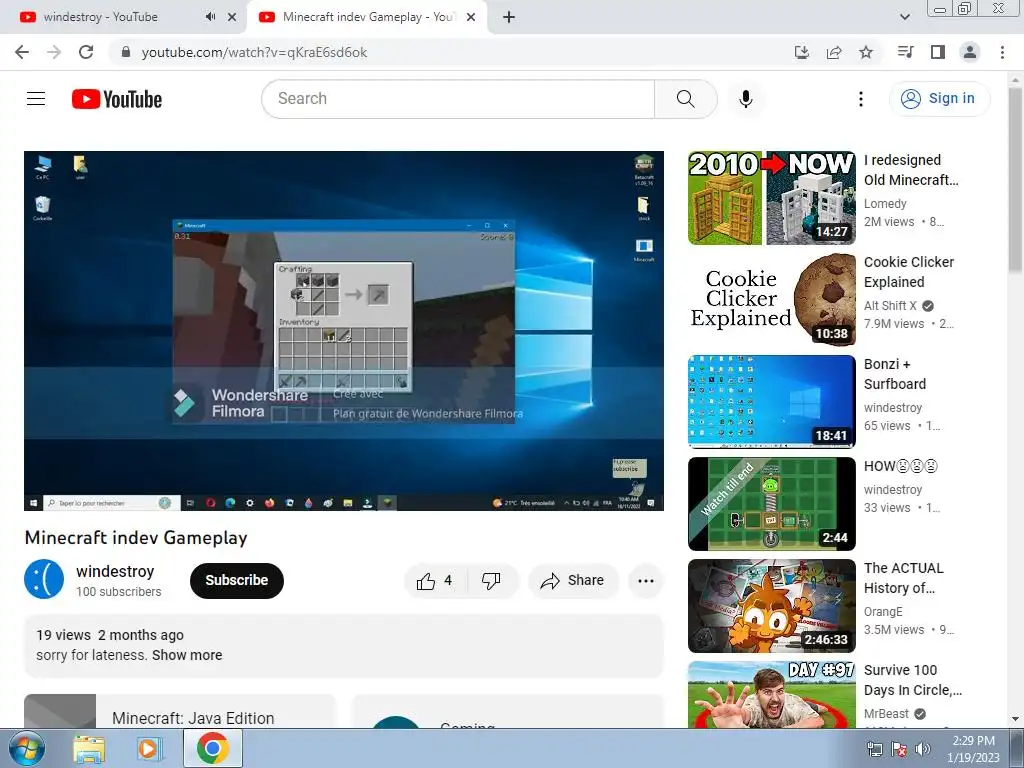Open Survive 100 Days In Circle thumbnail
This screenshot has width=1024, height=768.
(x=771, y=695)
